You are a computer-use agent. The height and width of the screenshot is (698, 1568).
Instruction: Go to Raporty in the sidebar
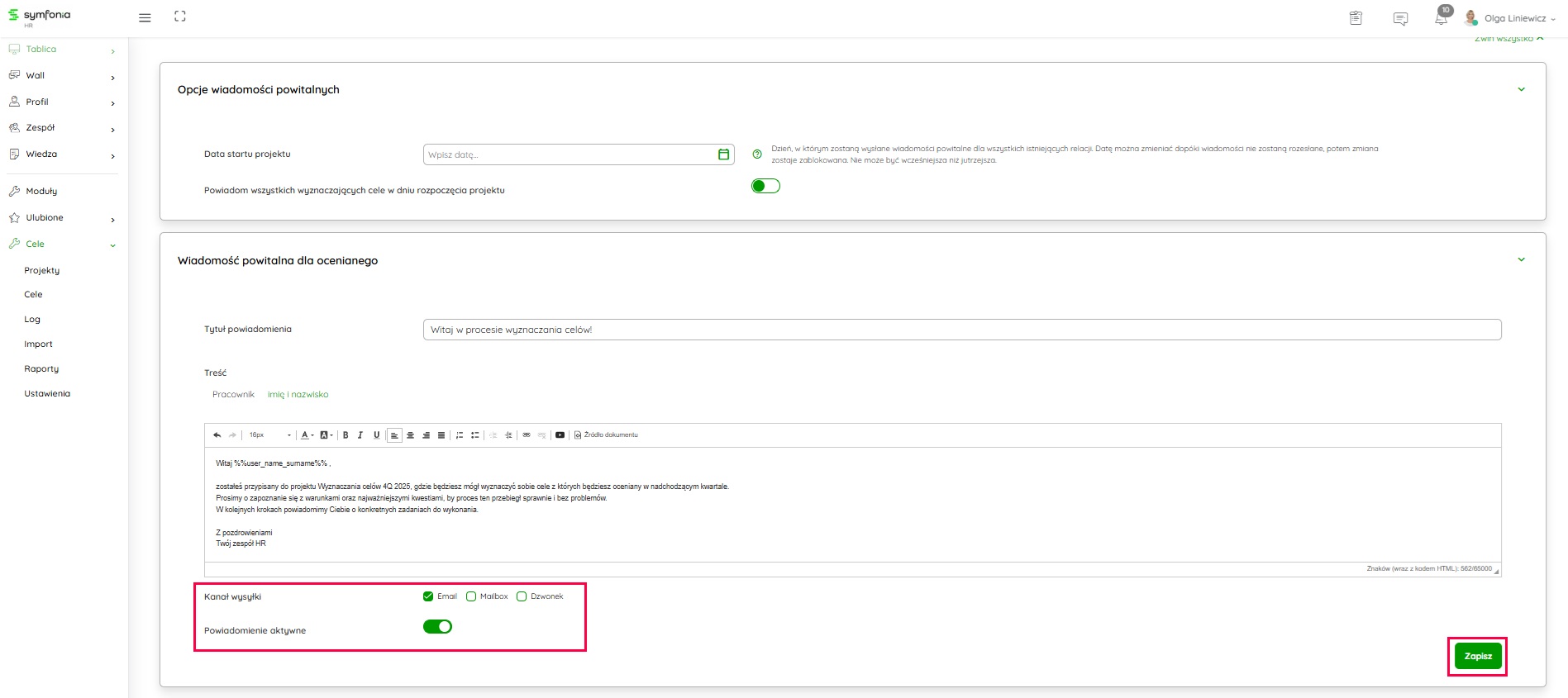point(41,369)
